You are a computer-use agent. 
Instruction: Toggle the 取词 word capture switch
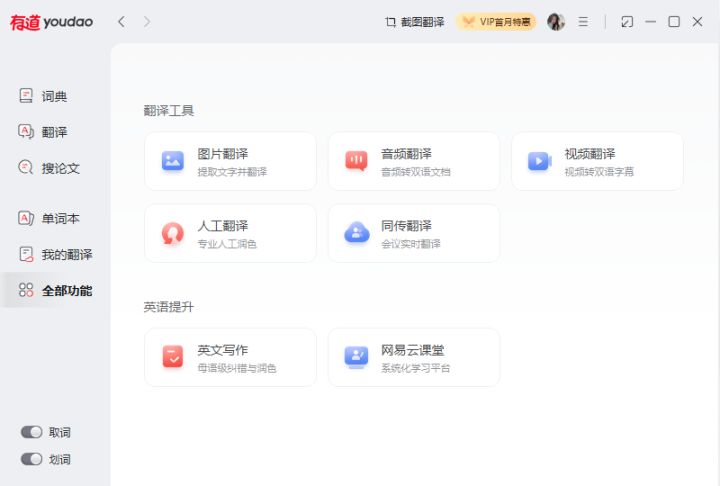point(32,432)
